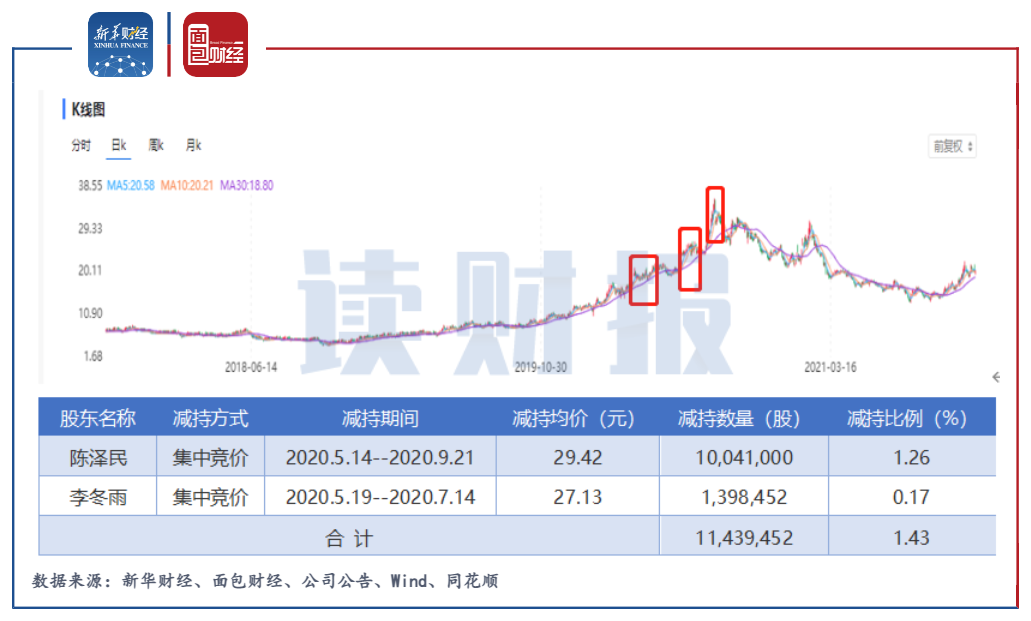
Task: Click the total quantity 11,439,452 cell
Action: click(744, 537)
